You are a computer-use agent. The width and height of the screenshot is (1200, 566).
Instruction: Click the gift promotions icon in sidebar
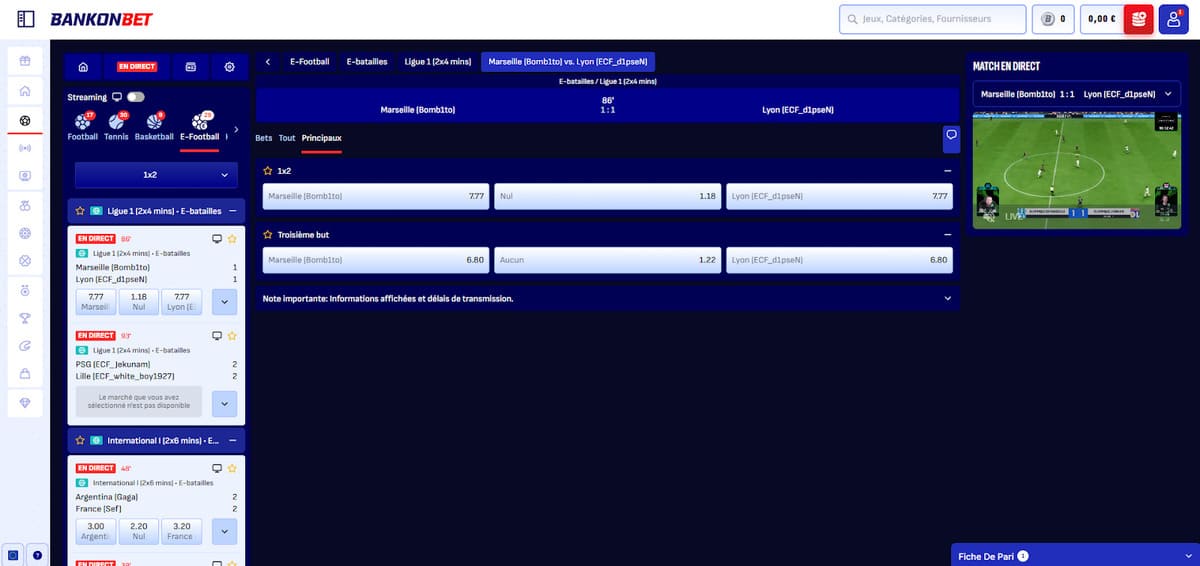tap(25, 60)
